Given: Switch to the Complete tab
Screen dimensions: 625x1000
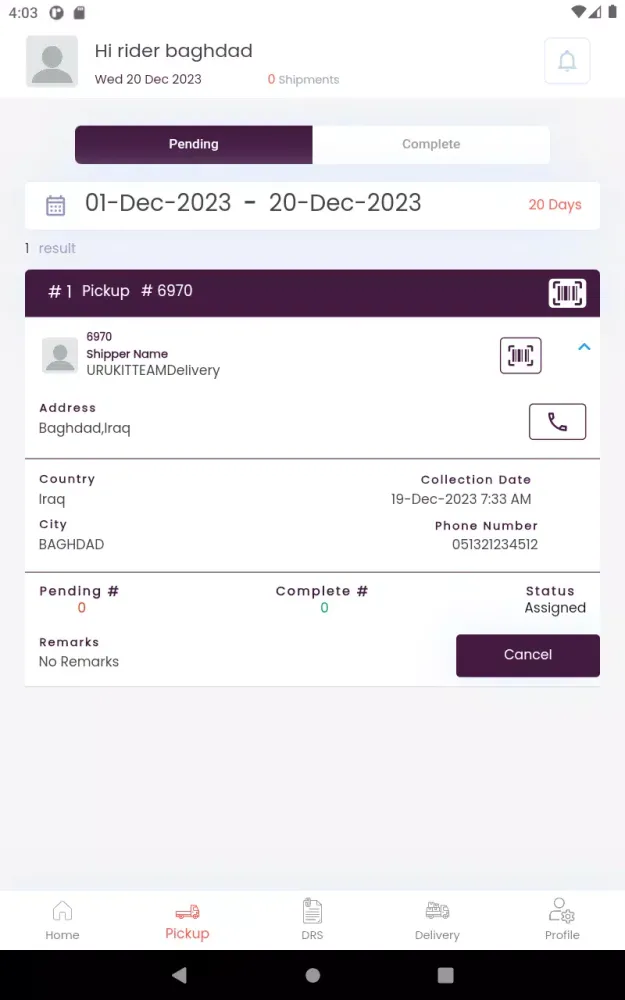Looking at the screenshot, I should coord(431,144).
